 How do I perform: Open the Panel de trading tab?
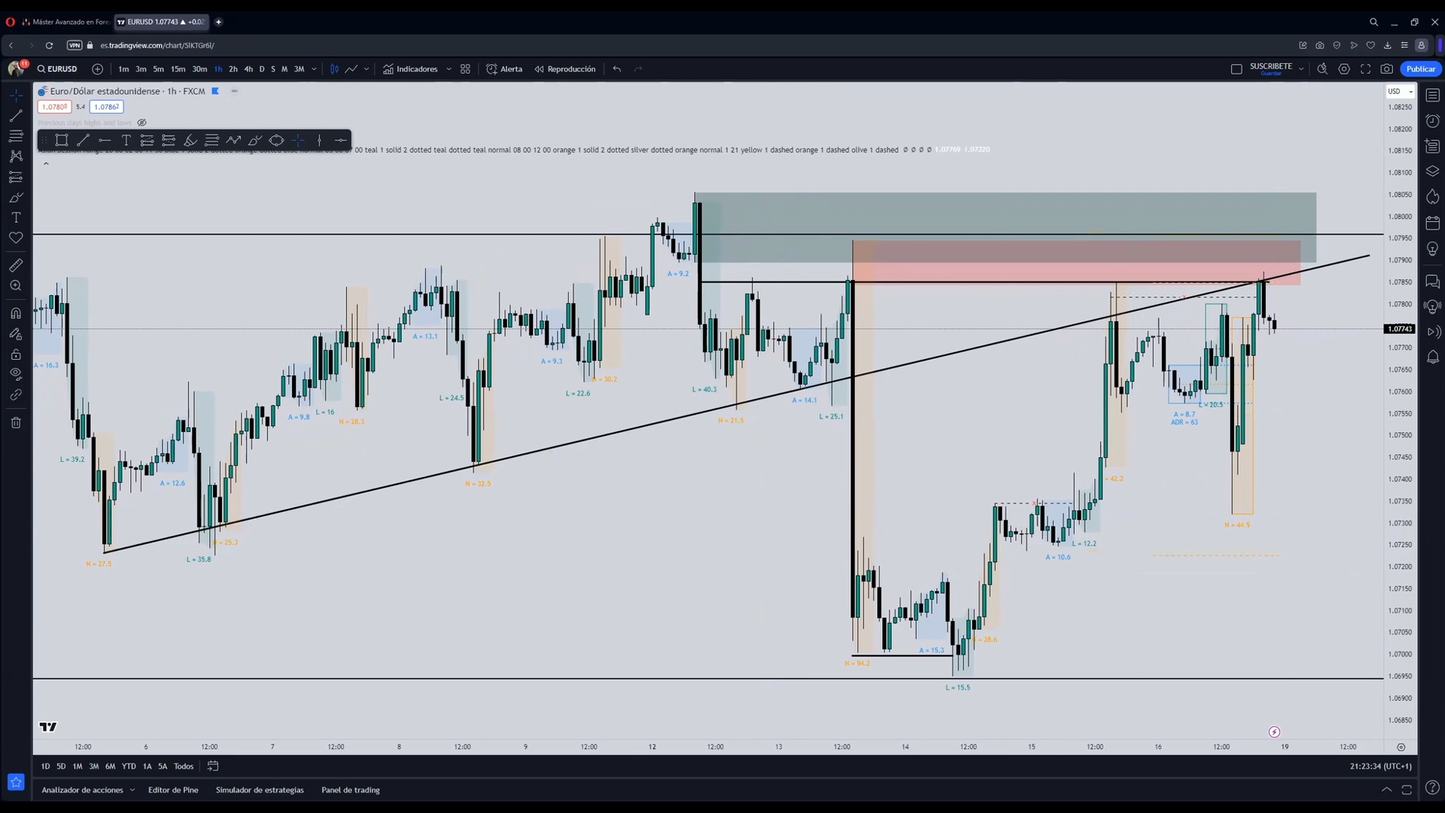(x=350, y=790)
